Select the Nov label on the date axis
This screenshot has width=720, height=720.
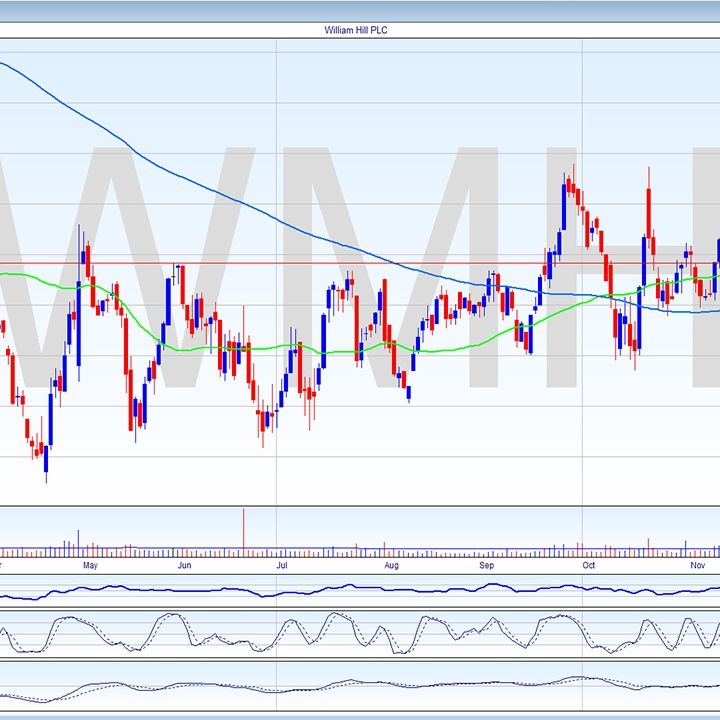tap(698, 565)
